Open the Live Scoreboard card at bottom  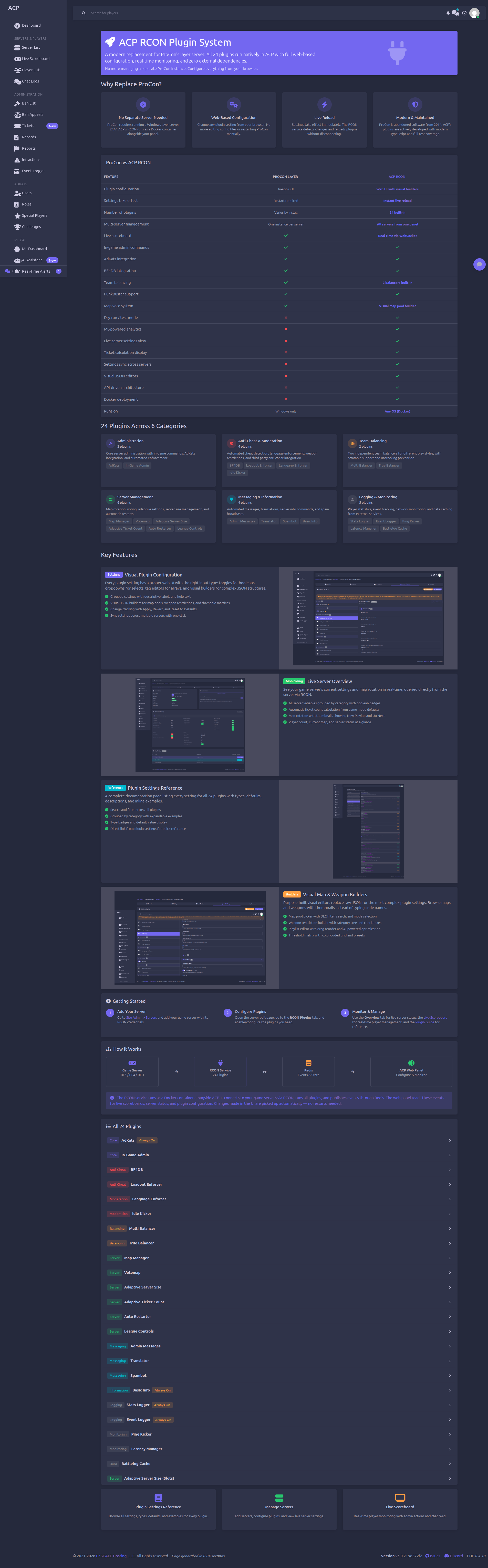400,1510
